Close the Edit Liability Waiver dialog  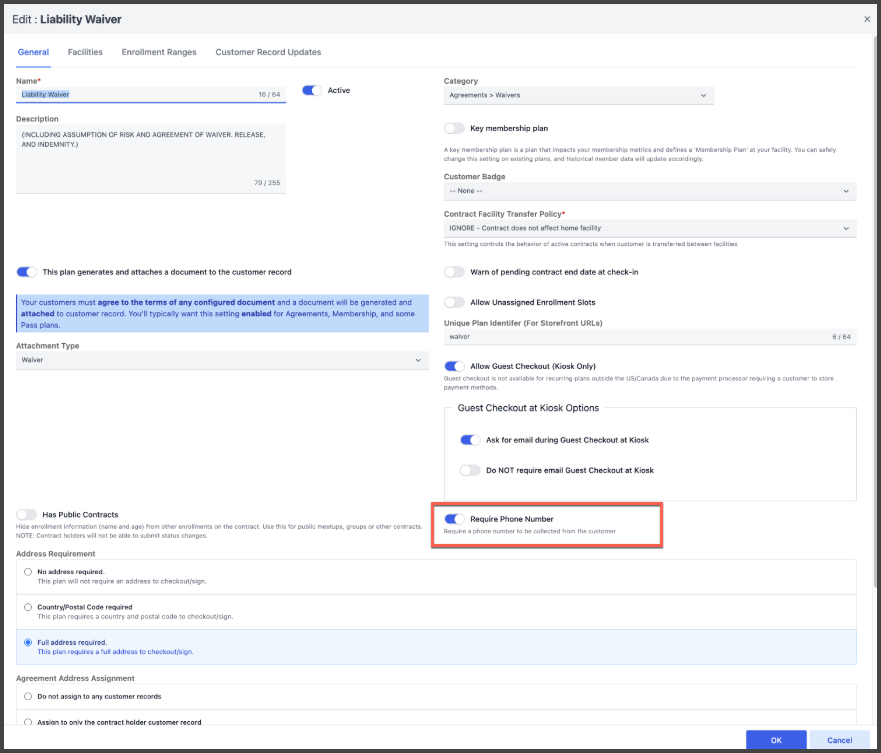pyautogui.click(x=866, y=19)
